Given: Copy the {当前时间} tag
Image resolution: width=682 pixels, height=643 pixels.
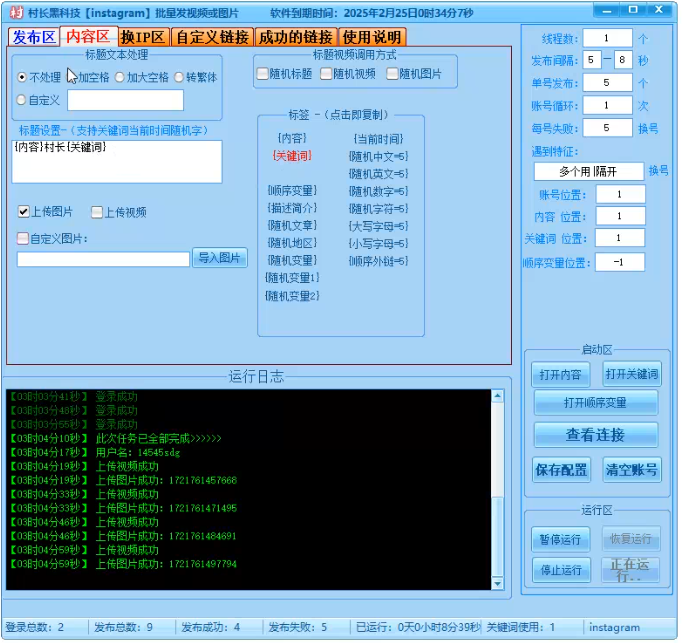Looking at the screenshot, I should coord(378,139).
